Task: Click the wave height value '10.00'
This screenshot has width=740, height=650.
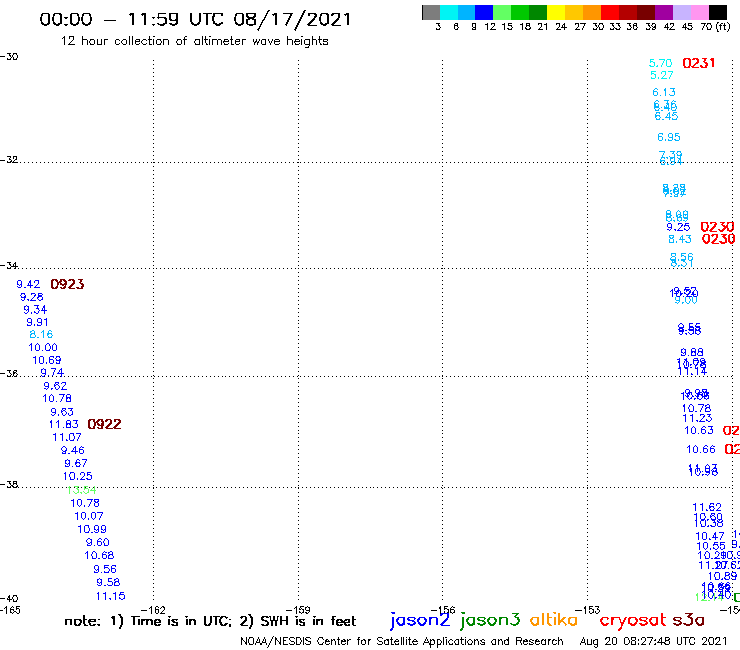Action: (x=43, y=347)
